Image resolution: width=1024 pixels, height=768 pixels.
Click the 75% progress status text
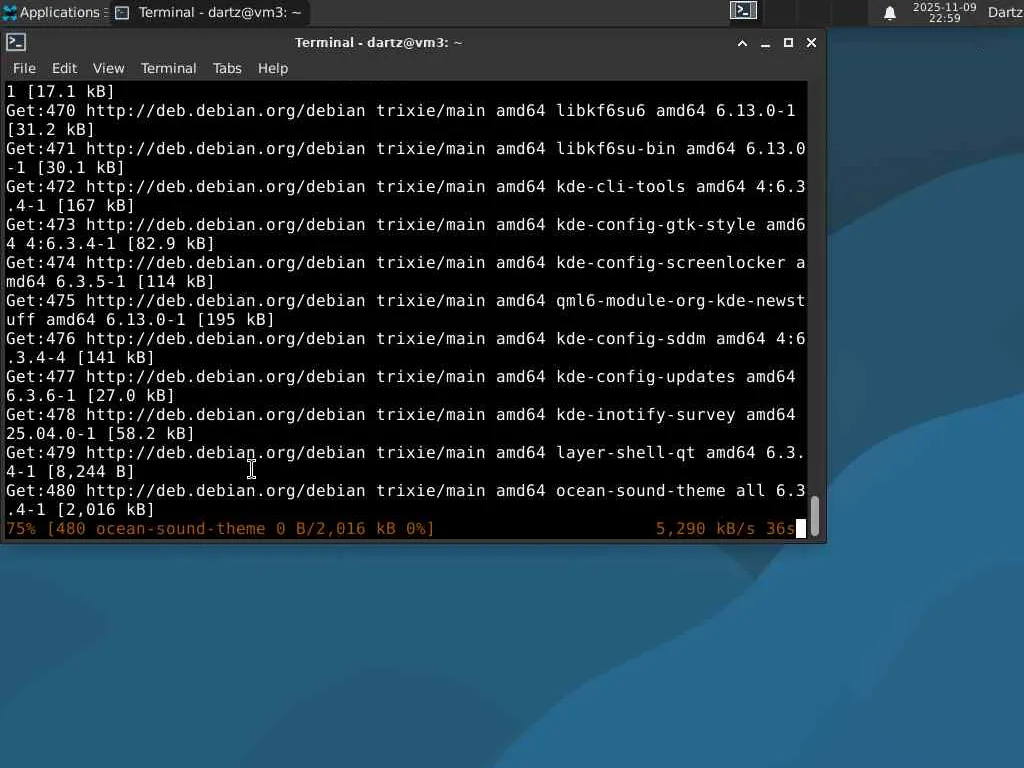(220, 528)
